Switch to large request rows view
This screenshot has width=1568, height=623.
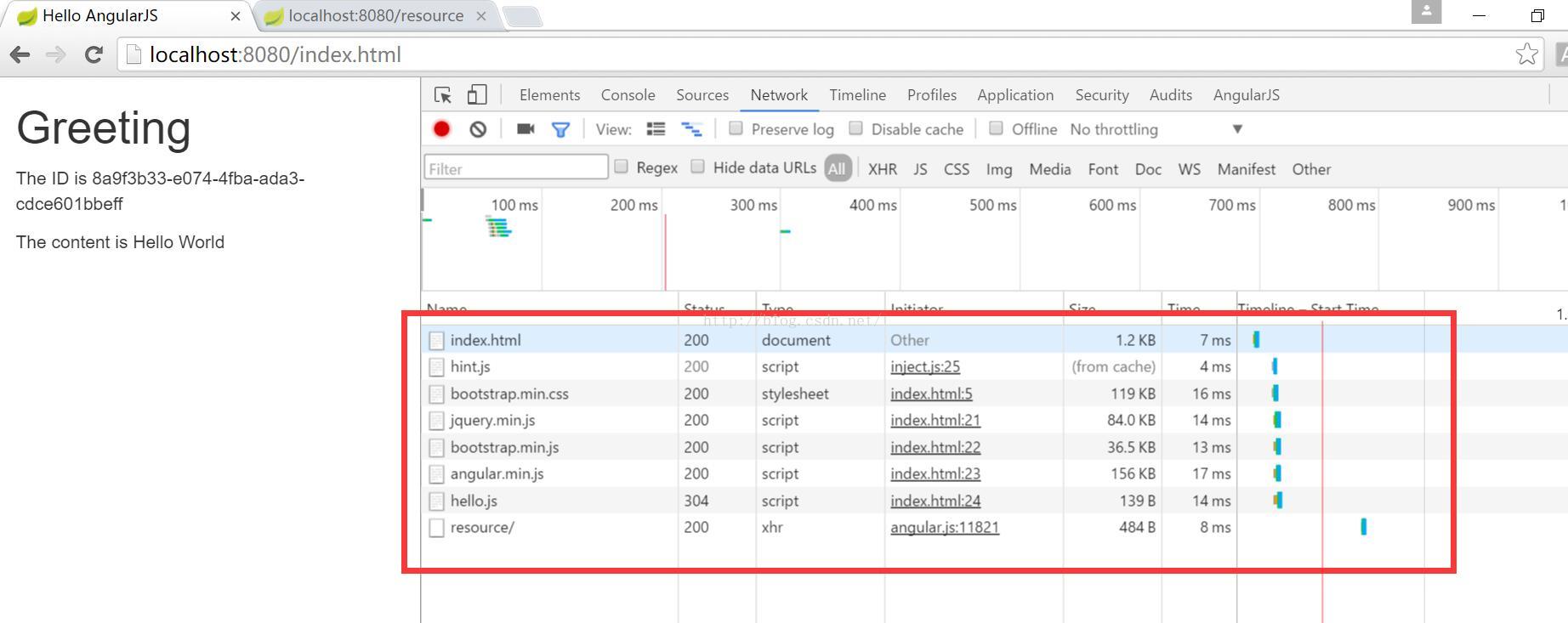point(656,129)
